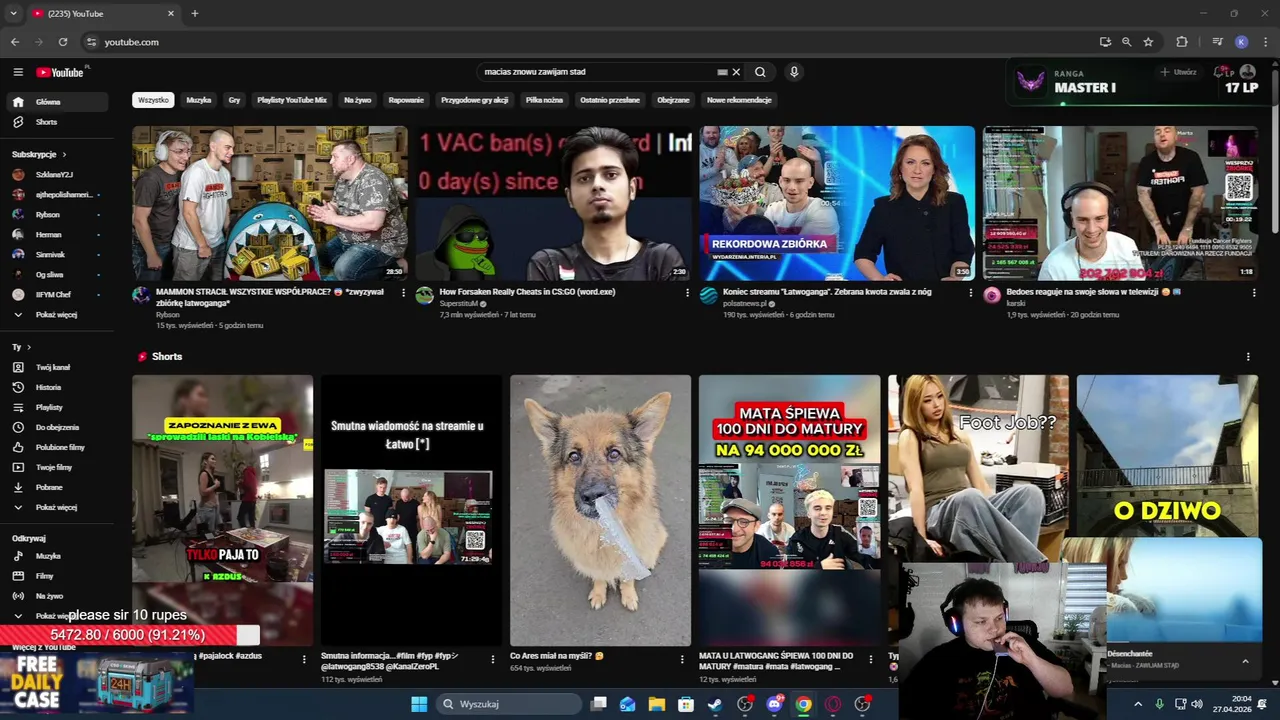Select the Muzyka filter chip
The height and width of the screenshot is (720, 1280).
pyautogui.click(x=199, y=100)
